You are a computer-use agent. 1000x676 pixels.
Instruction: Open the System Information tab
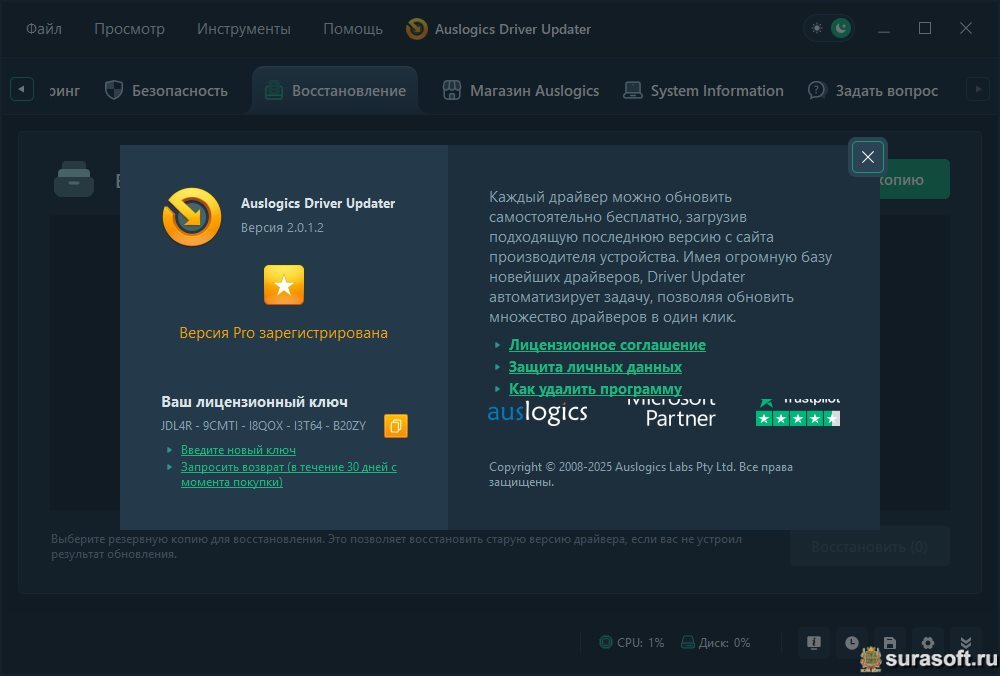pos(703,91)
